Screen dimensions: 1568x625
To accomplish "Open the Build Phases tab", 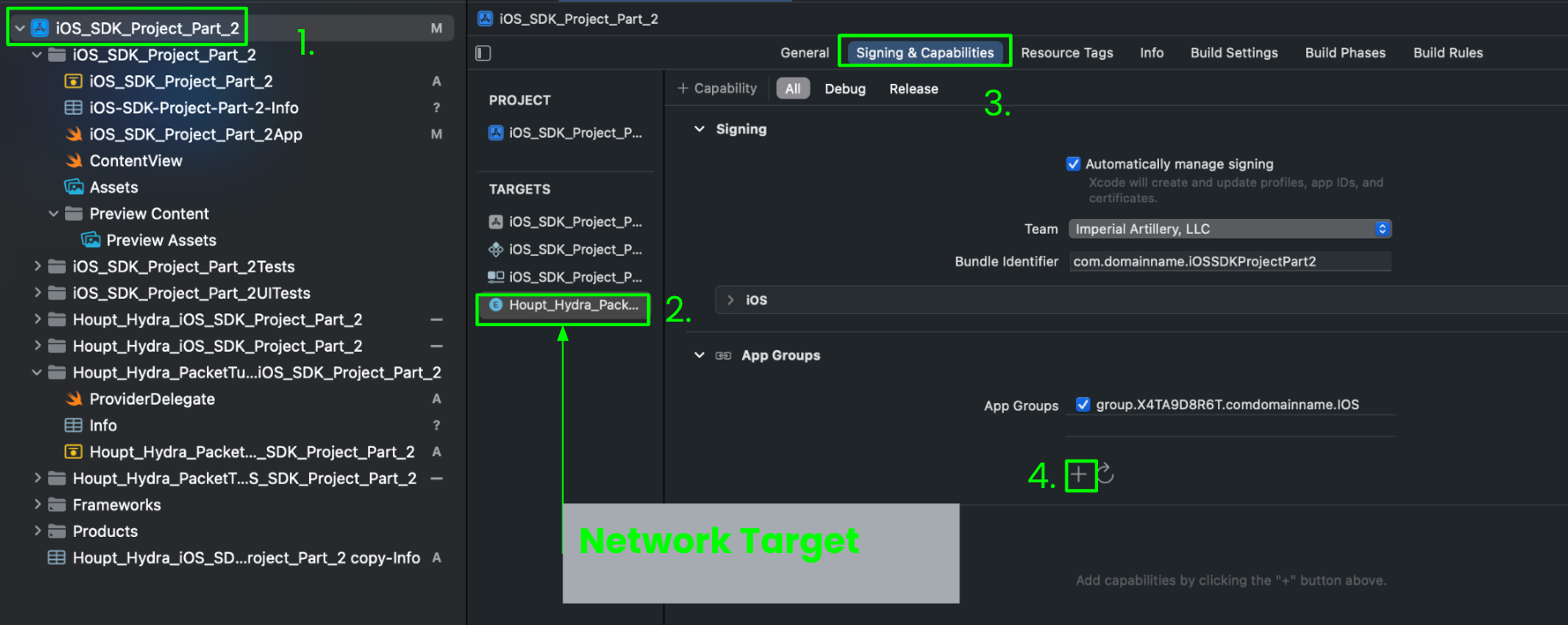I will coord(1345,53).
